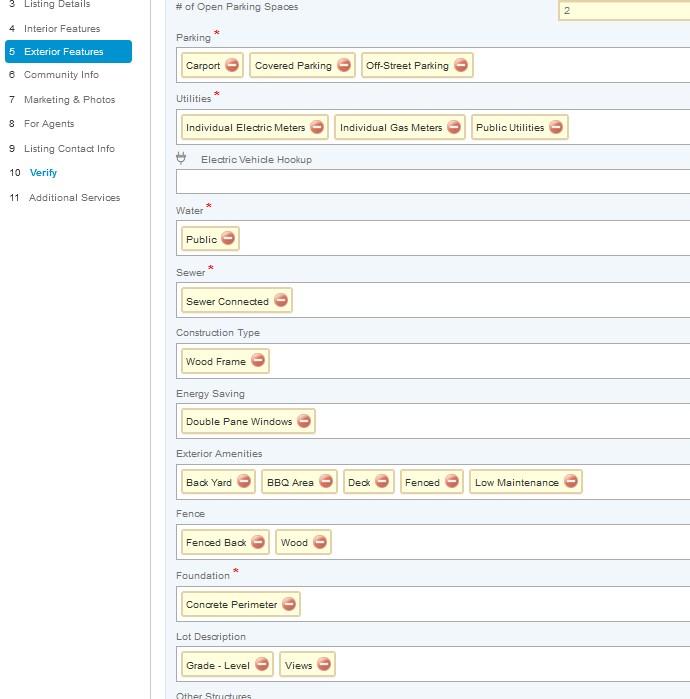Click the Electric Vehicle Hookup field
Image resolution: width=690 pixels, height=699 pixels.
[x=433, y=181]
